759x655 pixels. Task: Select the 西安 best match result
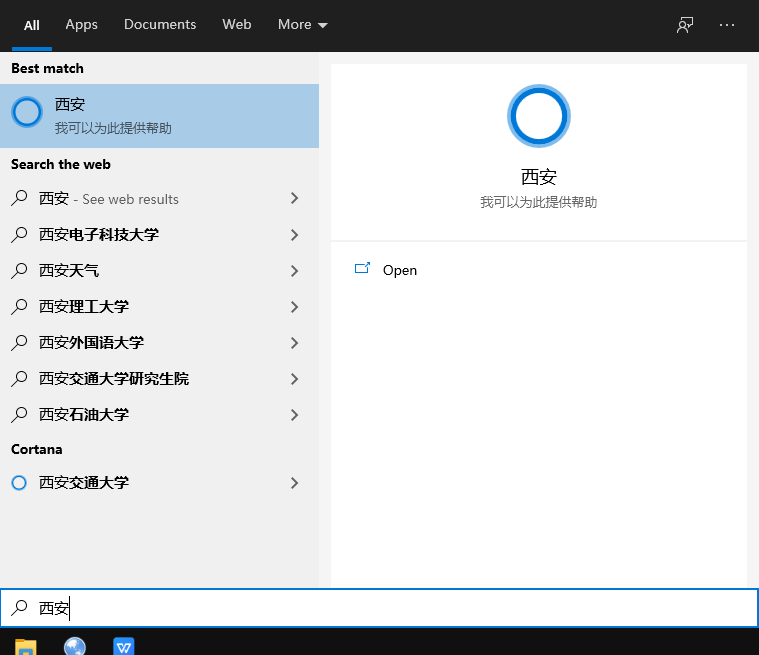[x=160, y=115]
